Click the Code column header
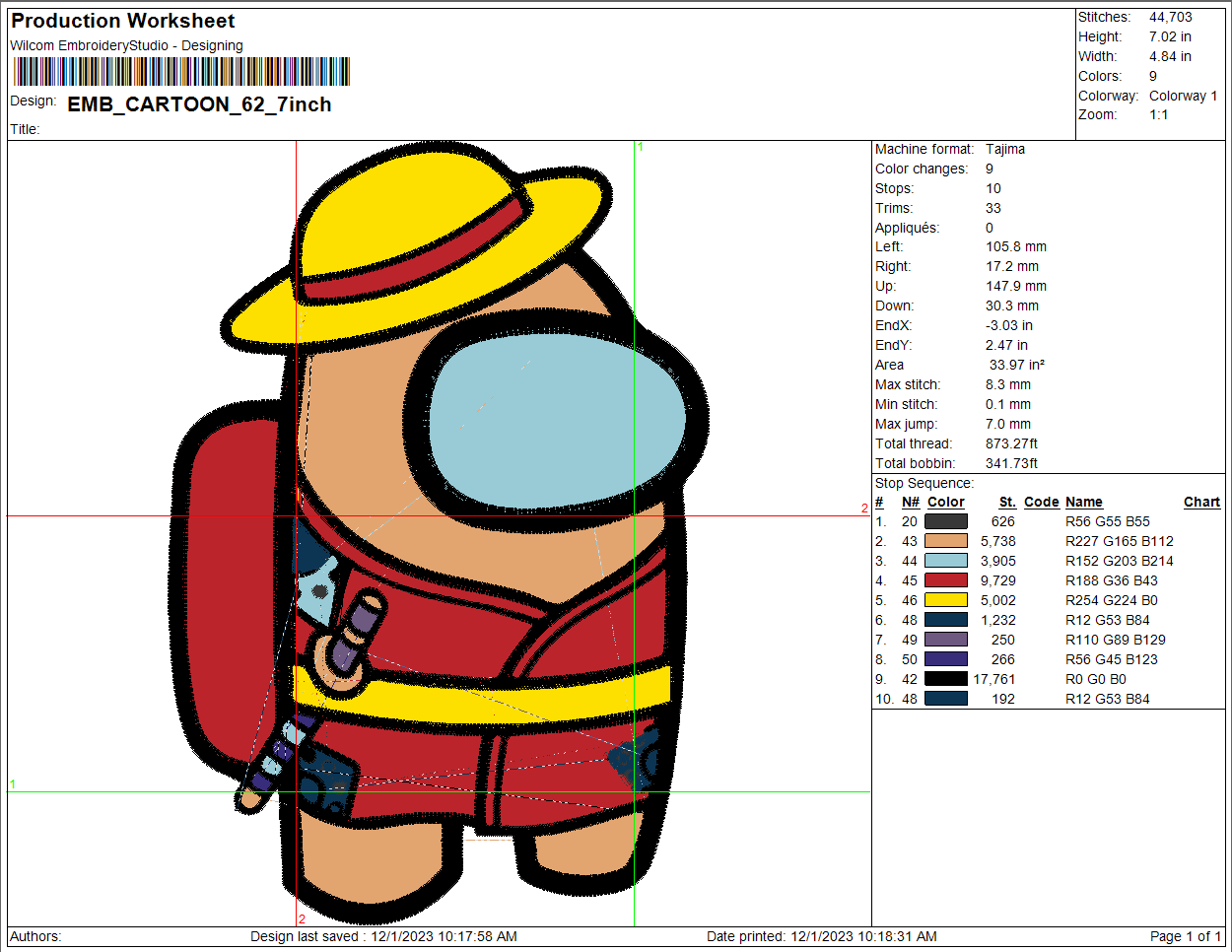The image size is (1232, 952). click(x=1041, y=502)
